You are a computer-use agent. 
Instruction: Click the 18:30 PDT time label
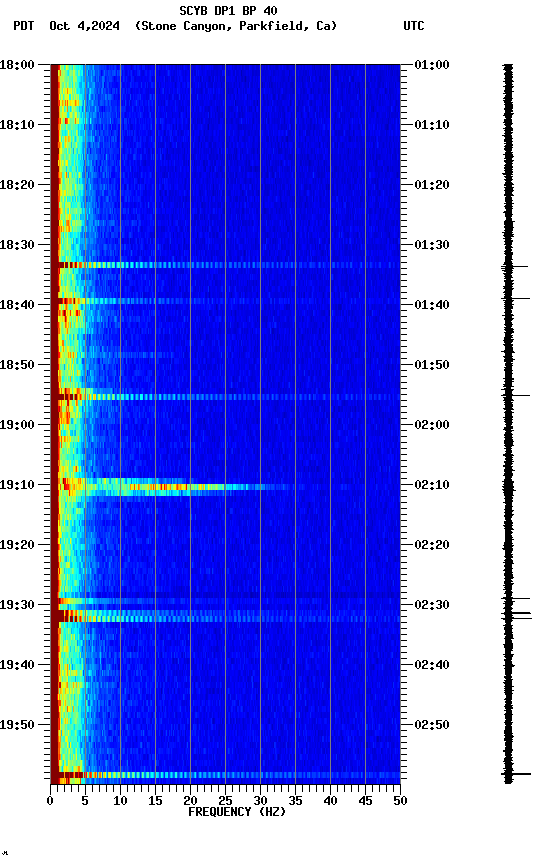[x=17, y=245]
